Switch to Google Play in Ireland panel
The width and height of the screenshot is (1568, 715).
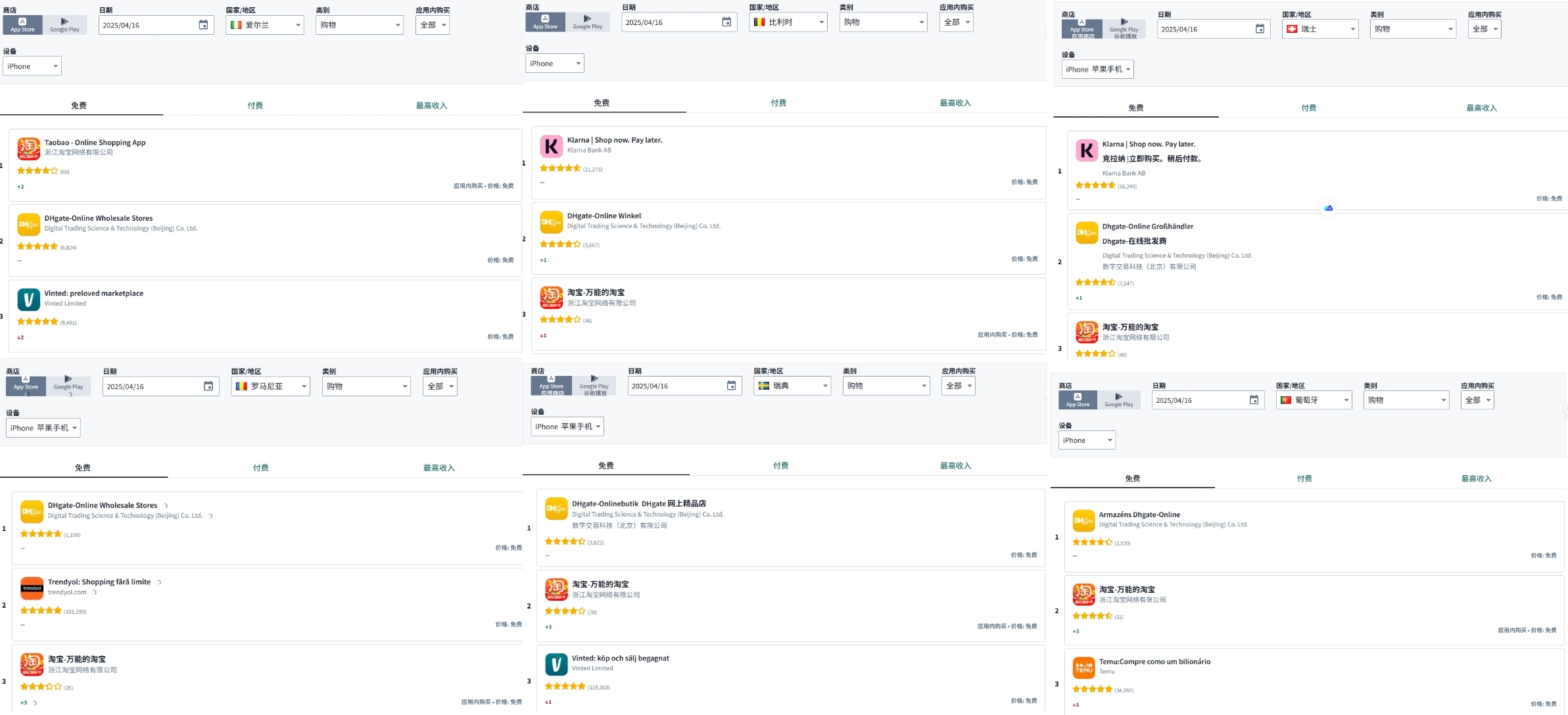coord(64,25)
